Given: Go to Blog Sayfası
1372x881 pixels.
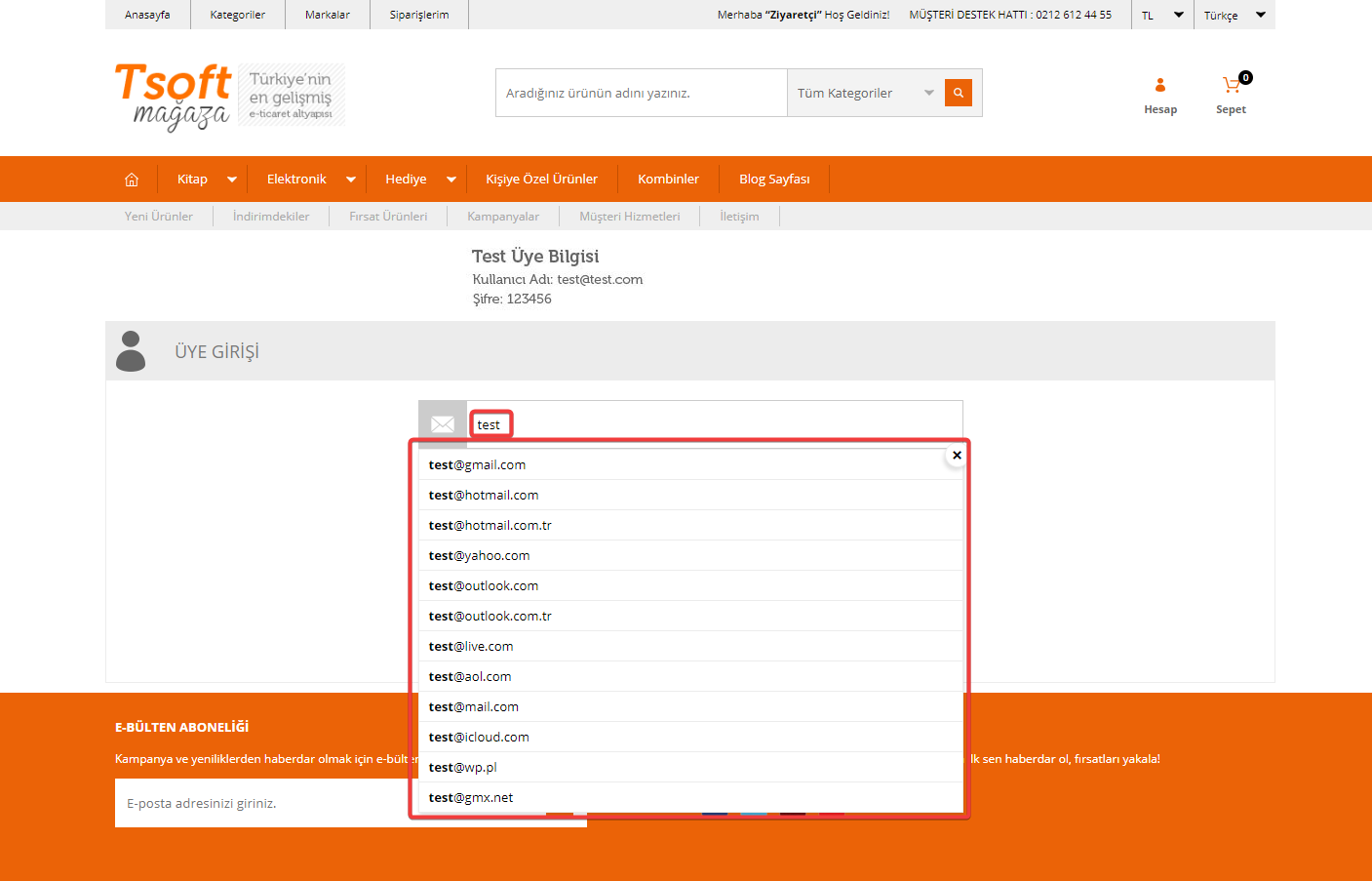Looking at the screenshot, I should pyautogui.click(x=774, y=180).
